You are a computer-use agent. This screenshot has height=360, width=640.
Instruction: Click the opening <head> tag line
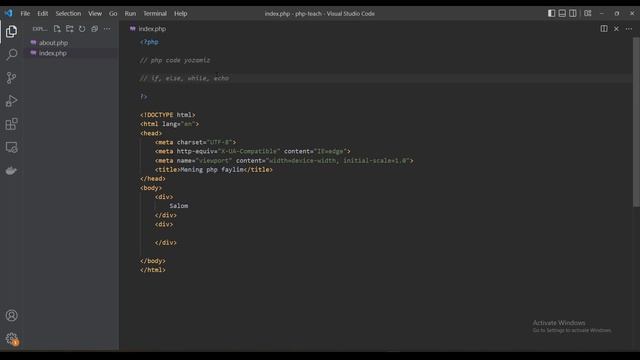(151, 133)
